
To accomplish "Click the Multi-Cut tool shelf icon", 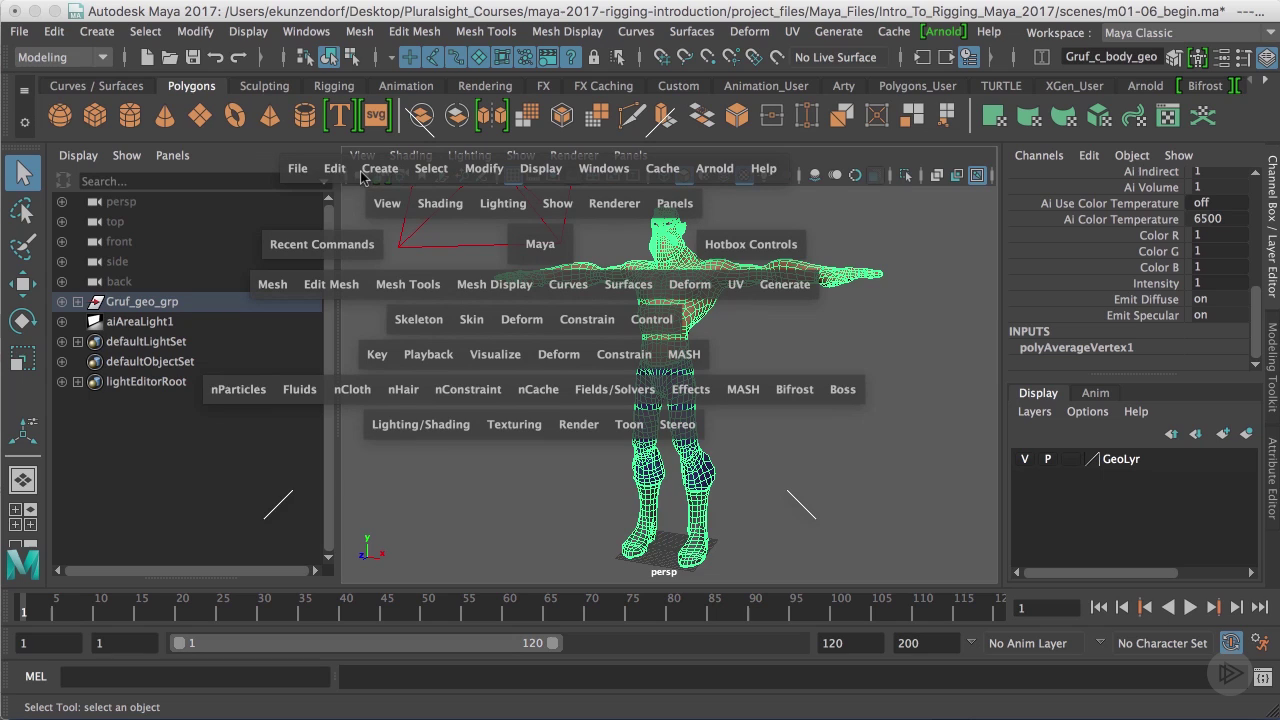I will [x=632, y=116].
